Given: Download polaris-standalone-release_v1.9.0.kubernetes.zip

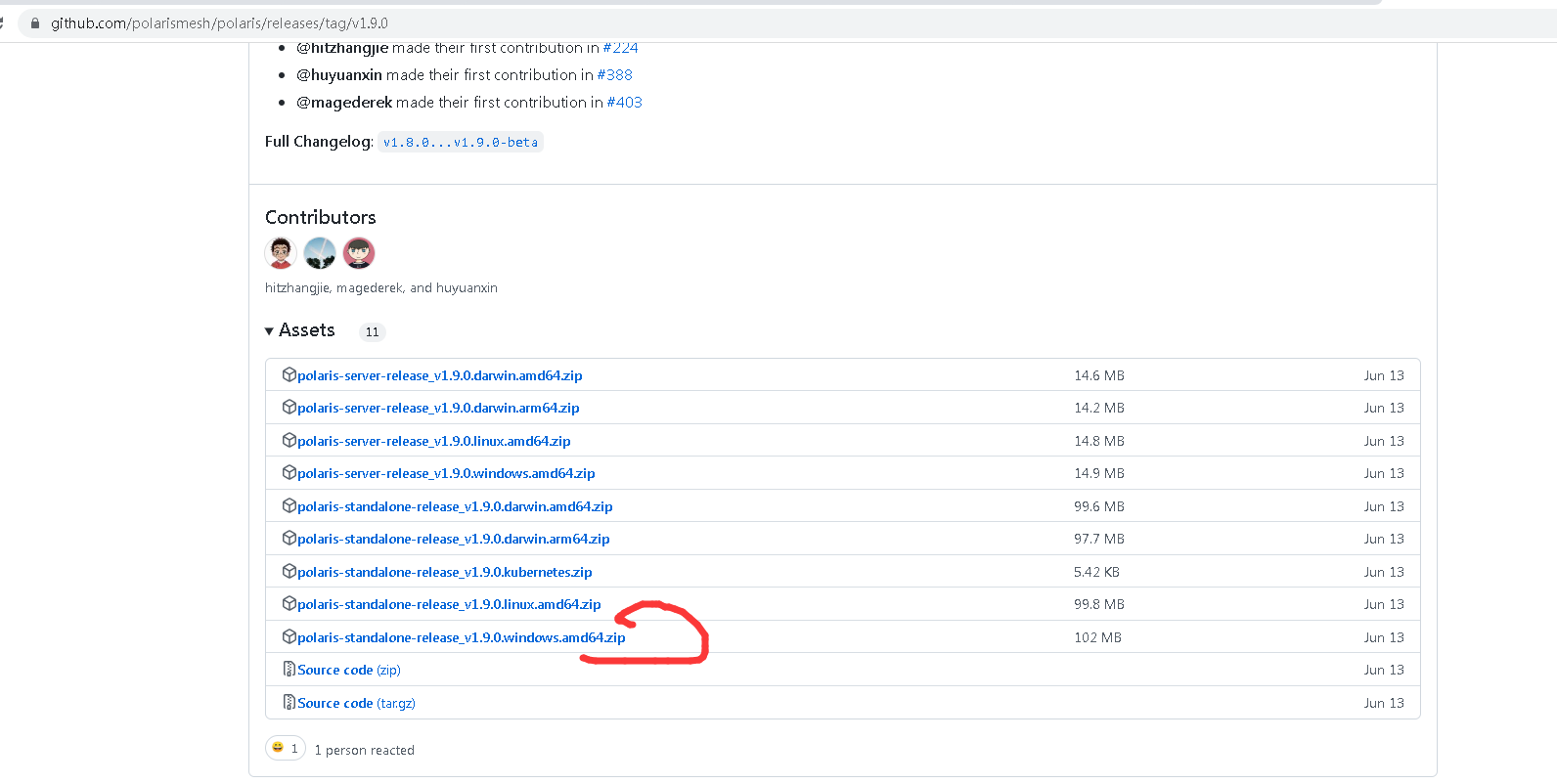Looking at the screenshot, I should (x=445, y=572).
